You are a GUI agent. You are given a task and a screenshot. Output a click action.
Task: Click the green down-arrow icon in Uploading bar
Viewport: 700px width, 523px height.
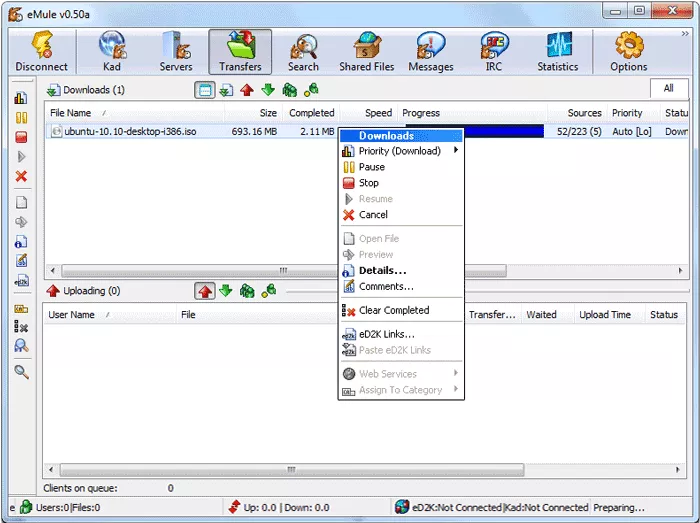[x=226, y=291]
